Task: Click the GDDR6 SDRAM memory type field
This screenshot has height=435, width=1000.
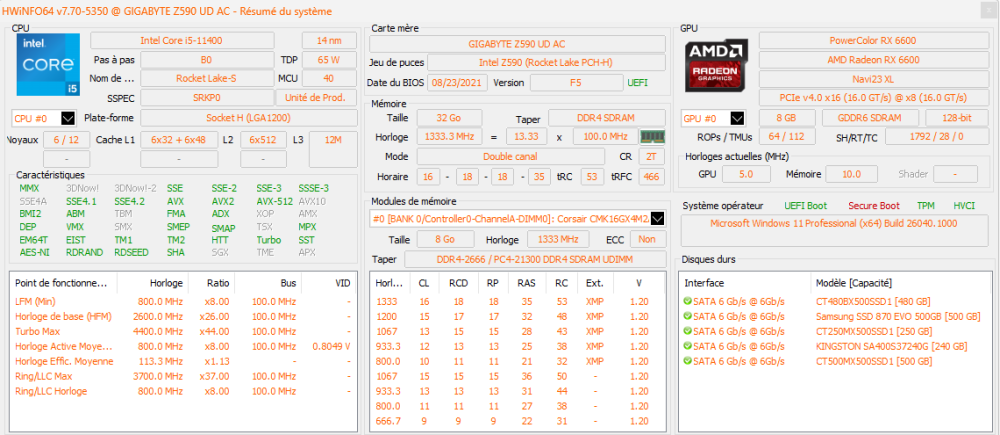Action: click(870, 119)
